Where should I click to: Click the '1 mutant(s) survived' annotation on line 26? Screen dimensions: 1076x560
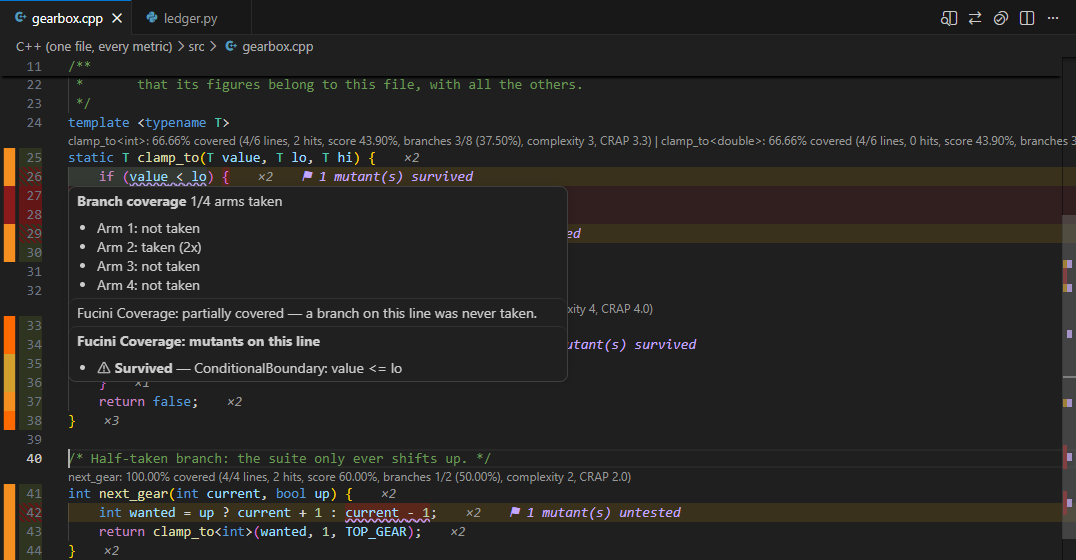[x=396, y=176]
